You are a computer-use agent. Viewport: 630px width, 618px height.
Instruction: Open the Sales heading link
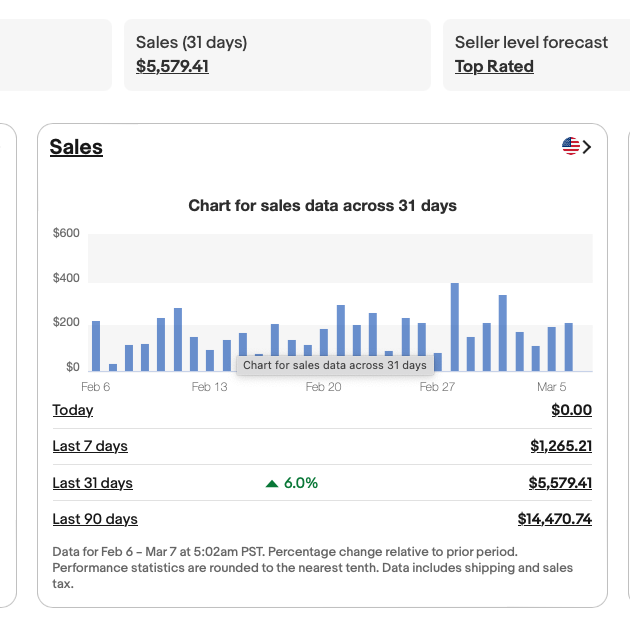76,147
